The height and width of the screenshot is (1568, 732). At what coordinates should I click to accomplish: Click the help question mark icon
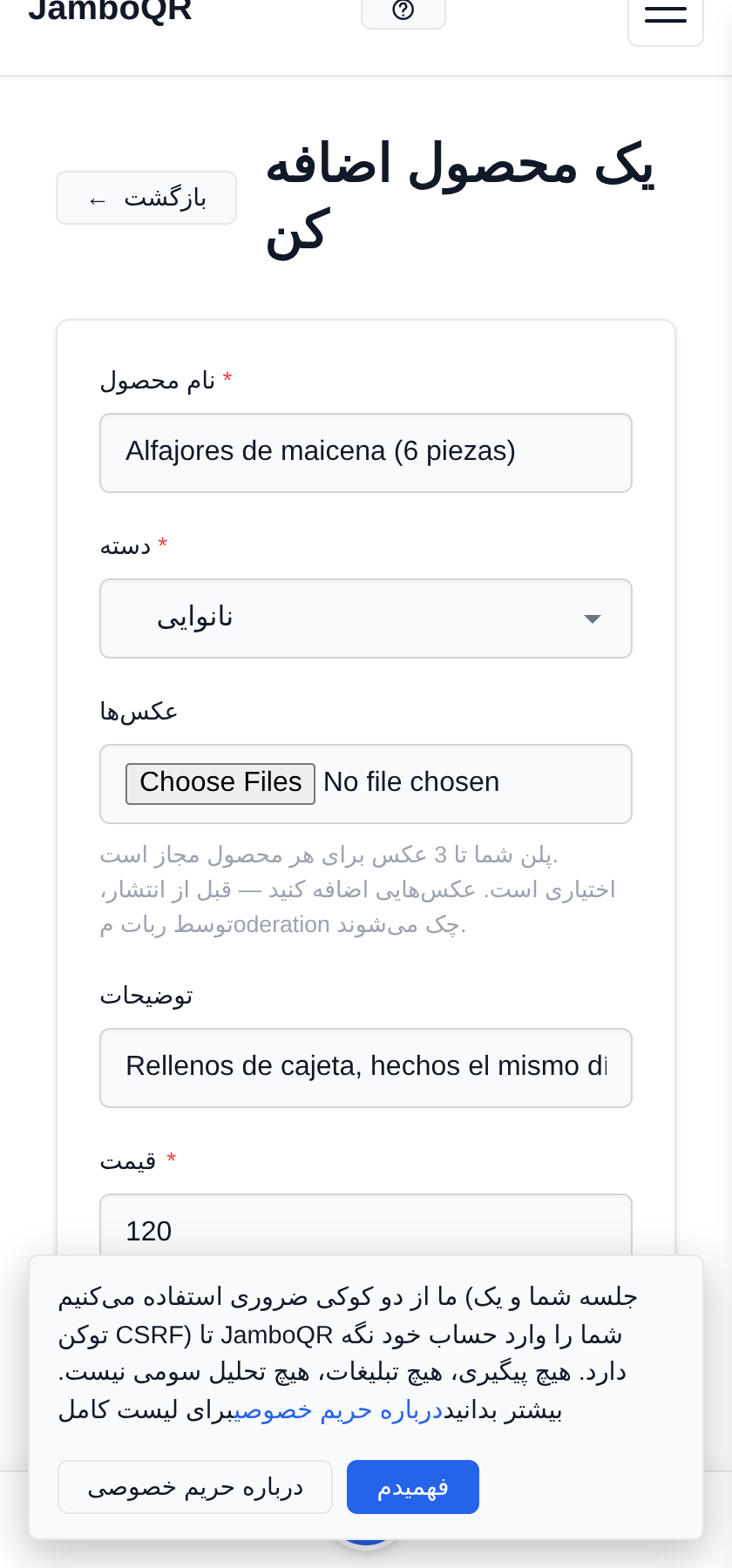pos(403,10)
